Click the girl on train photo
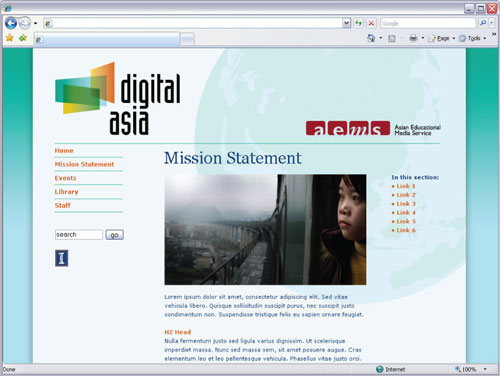This screenshot has height=376, width=500. tap(265, 229)
